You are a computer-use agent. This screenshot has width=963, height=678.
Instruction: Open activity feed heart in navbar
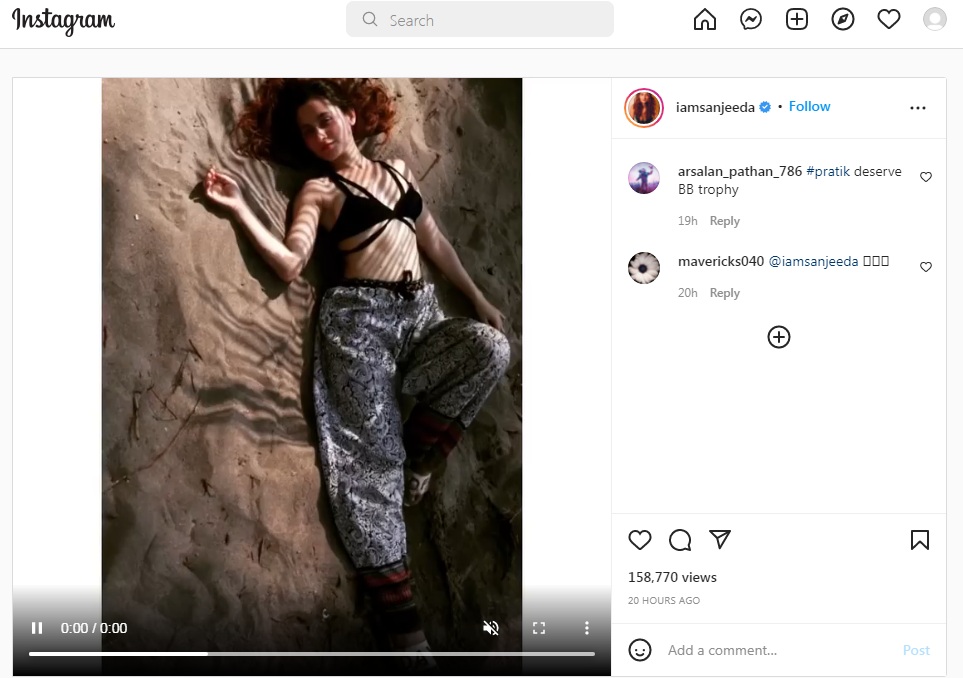click(x=889, y=20)
